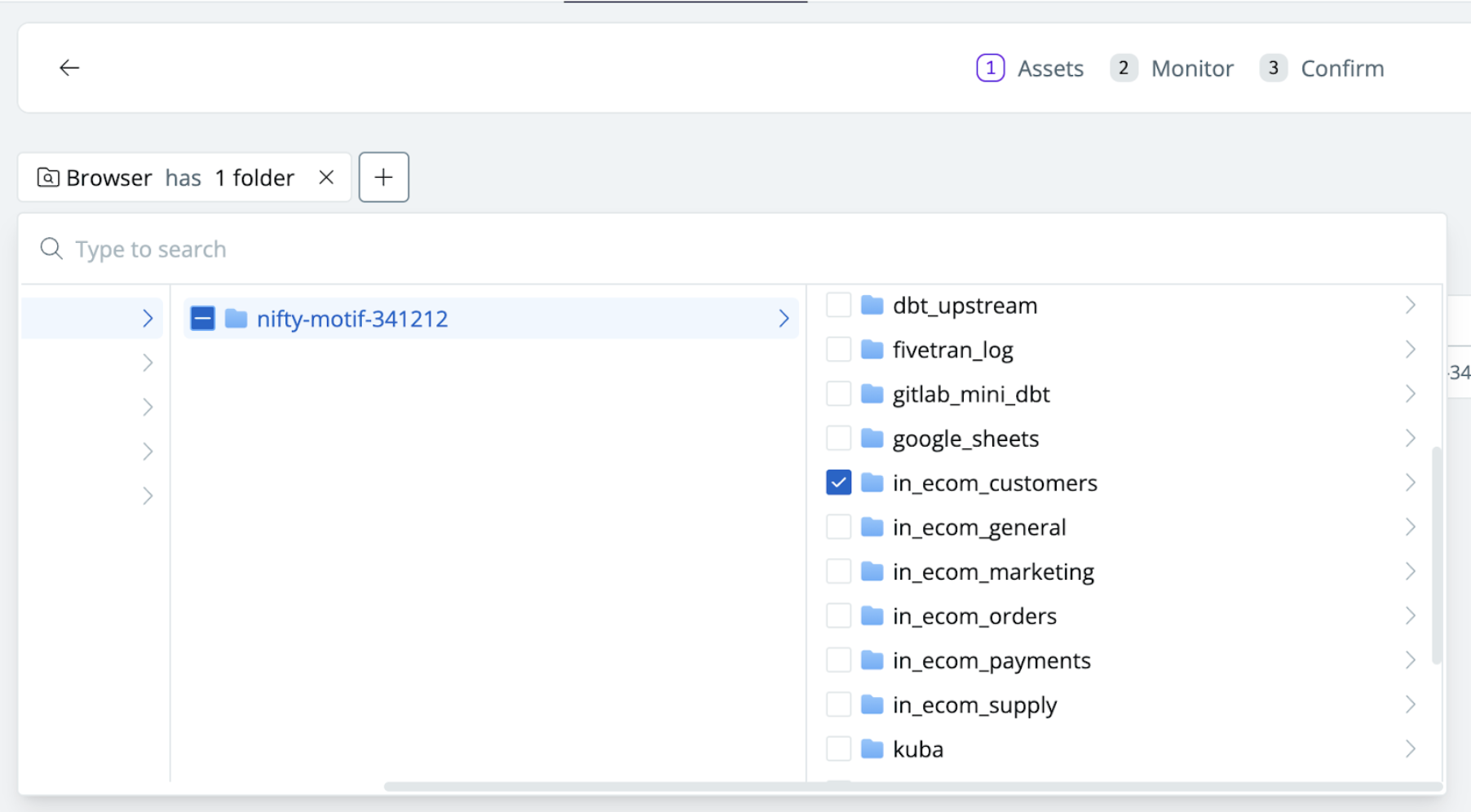Click the dbt_upstream folder icon
The width and height of the screenshot is (1471, 812).
(872, 306)
